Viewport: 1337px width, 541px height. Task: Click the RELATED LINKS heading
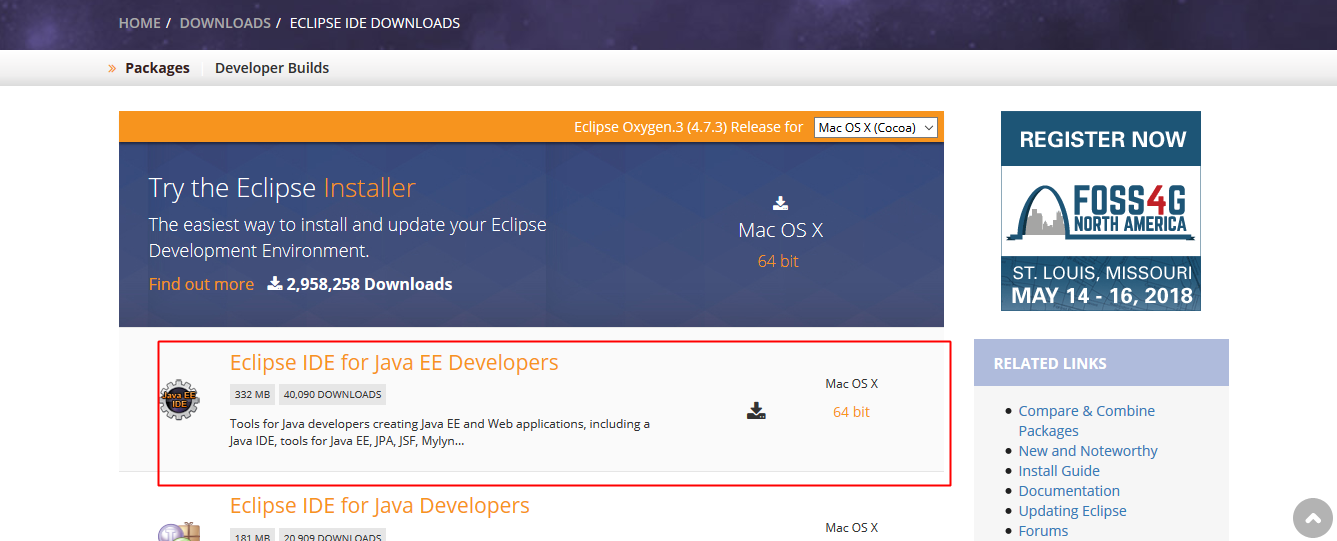point(1050,364)
